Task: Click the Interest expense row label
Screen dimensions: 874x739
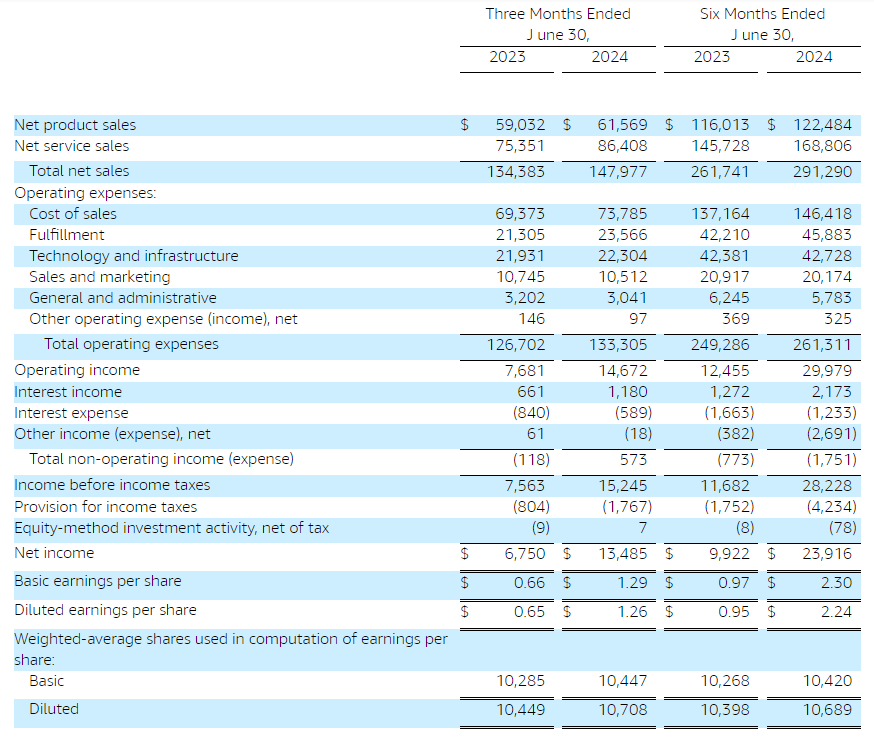Action: [71, 413]
